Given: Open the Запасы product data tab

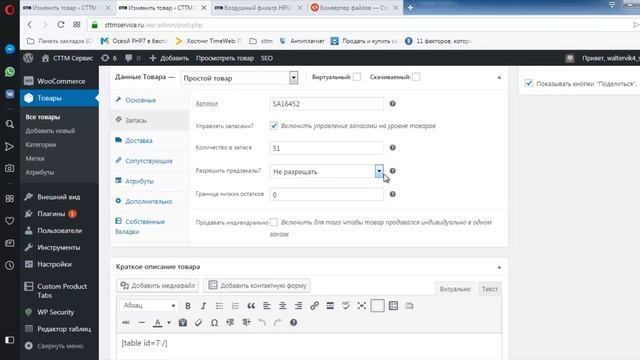Looking at the screenshot, I should coord(136,120).
